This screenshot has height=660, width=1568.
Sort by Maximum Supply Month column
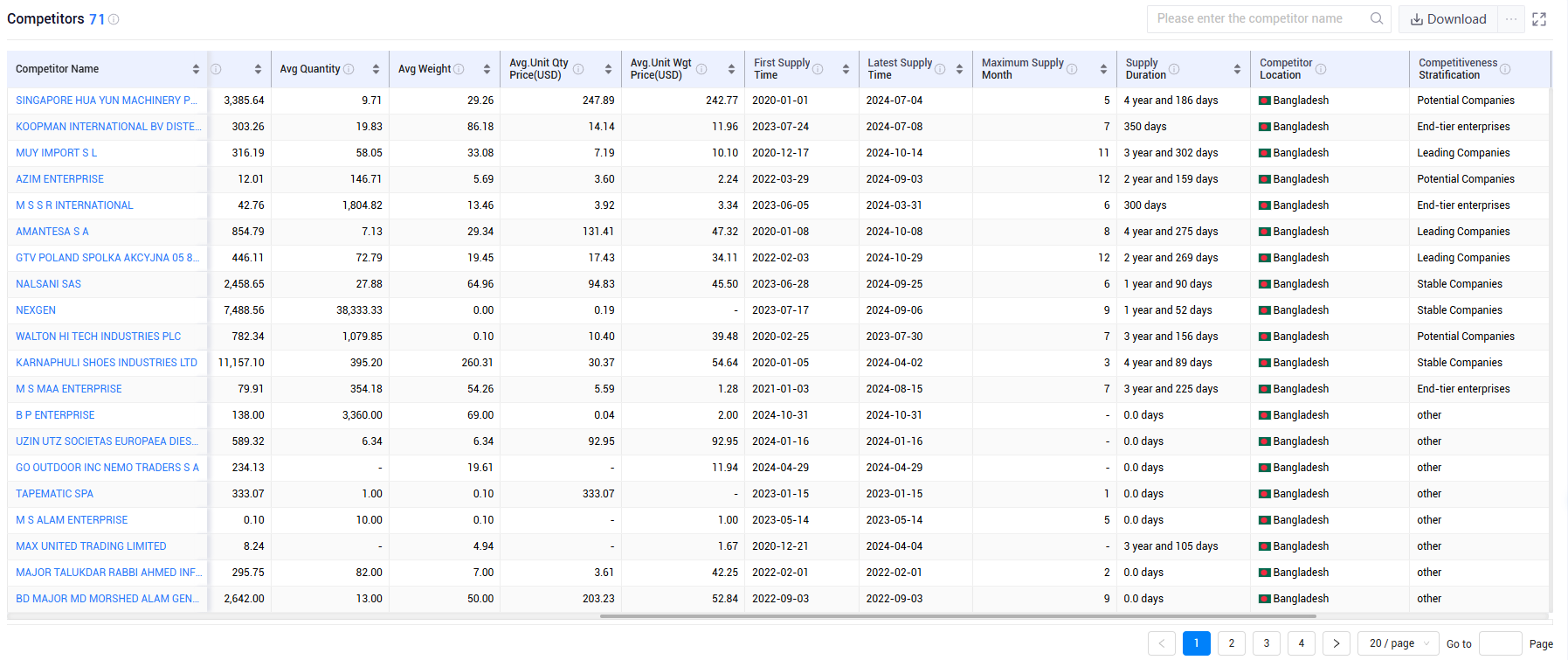(1103, 69)
